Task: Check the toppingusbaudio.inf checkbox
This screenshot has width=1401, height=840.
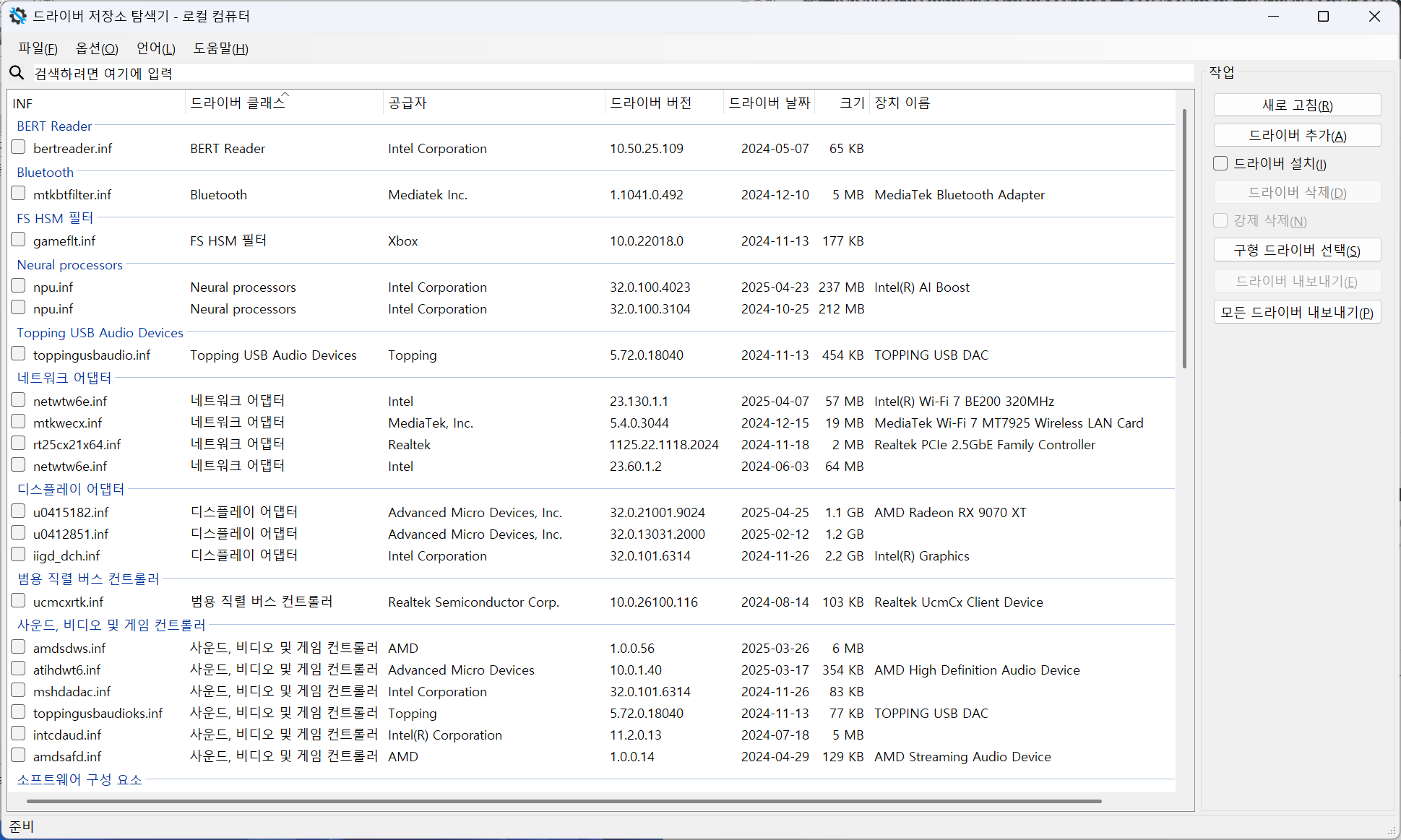Action: click(x=19, y=354)
